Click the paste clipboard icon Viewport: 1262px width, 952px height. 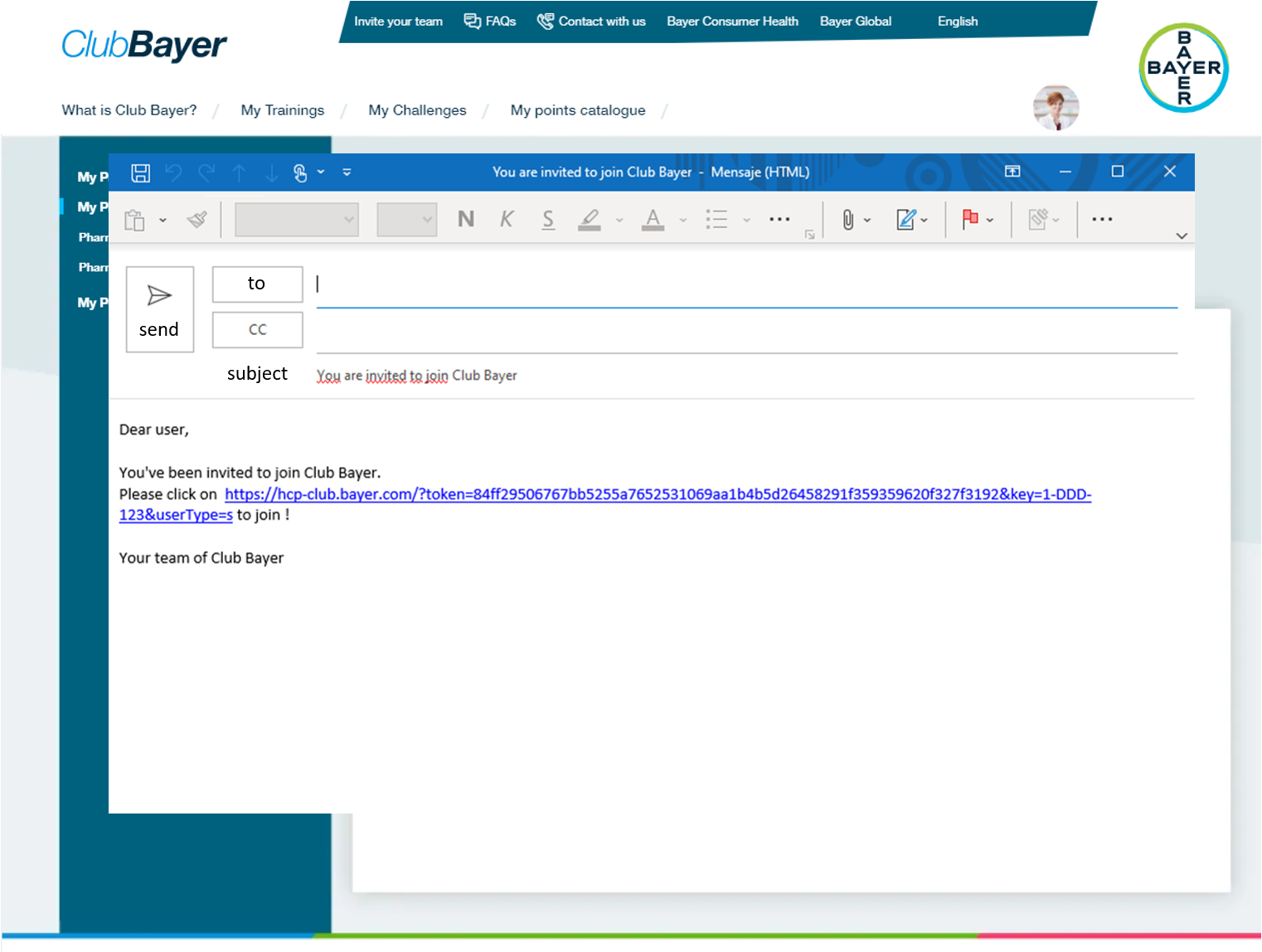134,220
